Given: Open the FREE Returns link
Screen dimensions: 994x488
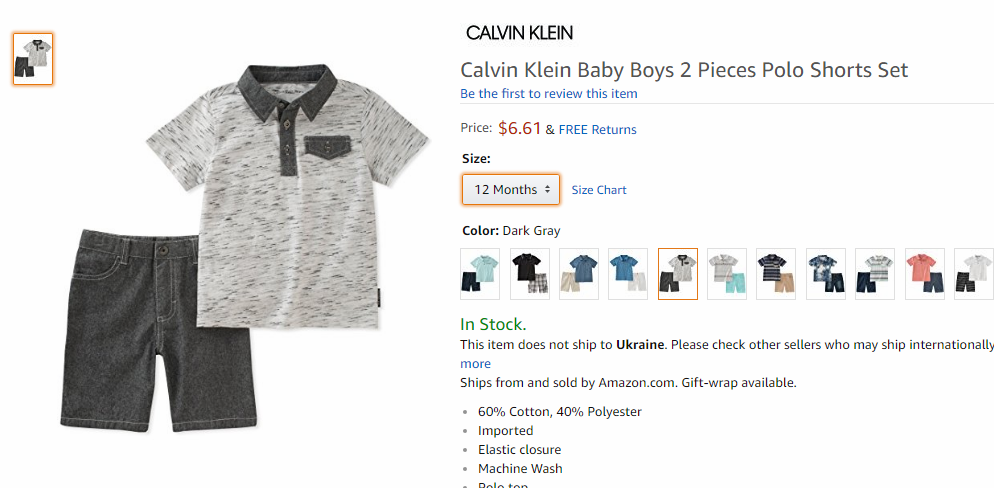Looking at the screenshot, I should [x=598, y=130].
